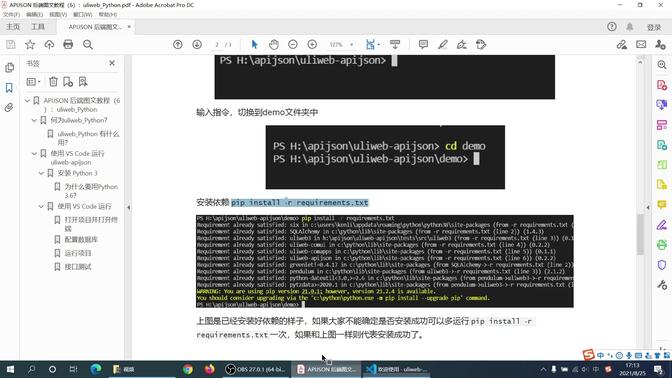Collapse the root APIJSON bookmark
This screenshot has height=378, width=672.
click(27, 101)
